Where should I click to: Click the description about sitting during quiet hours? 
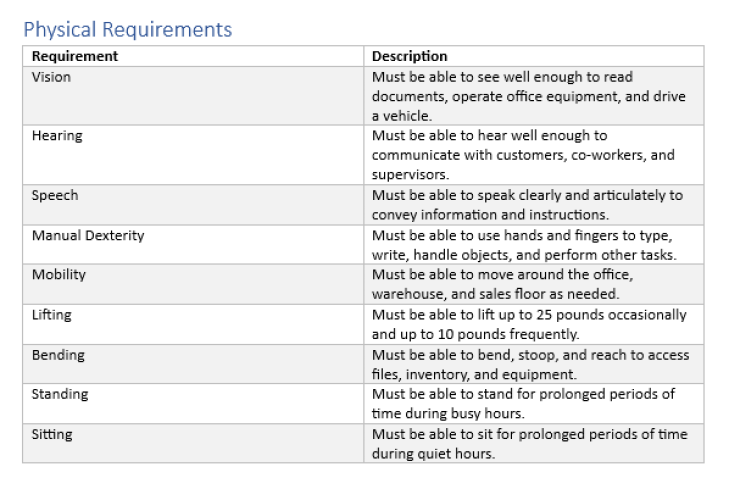click(x=529, y=443)
